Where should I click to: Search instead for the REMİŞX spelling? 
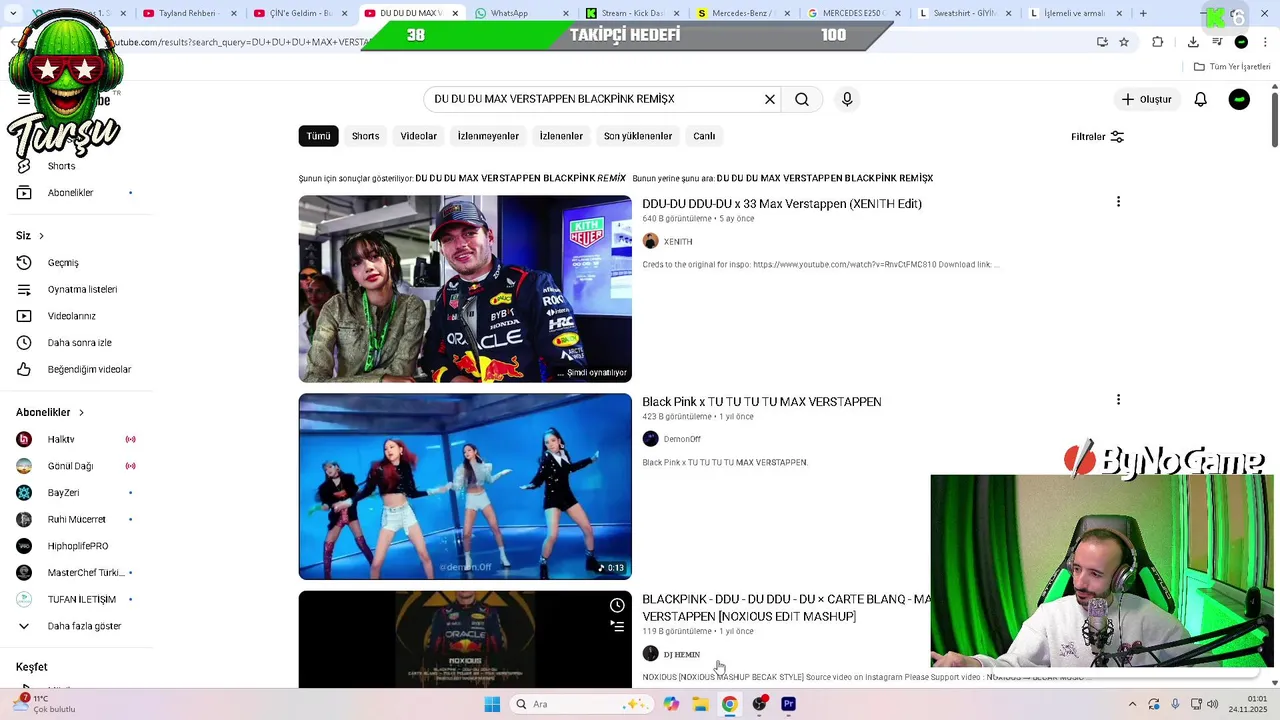pos(825,178)
